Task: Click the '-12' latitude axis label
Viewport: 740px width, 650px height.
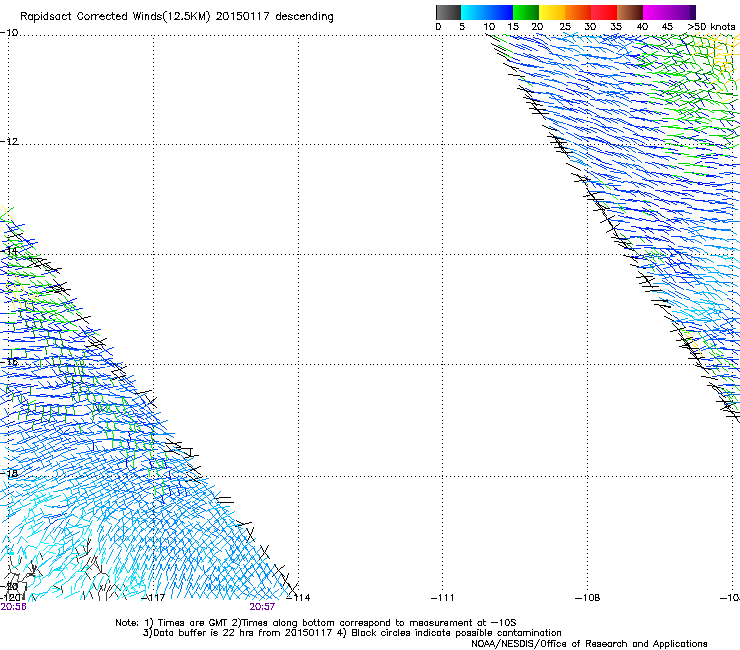Action: [9, 142]
